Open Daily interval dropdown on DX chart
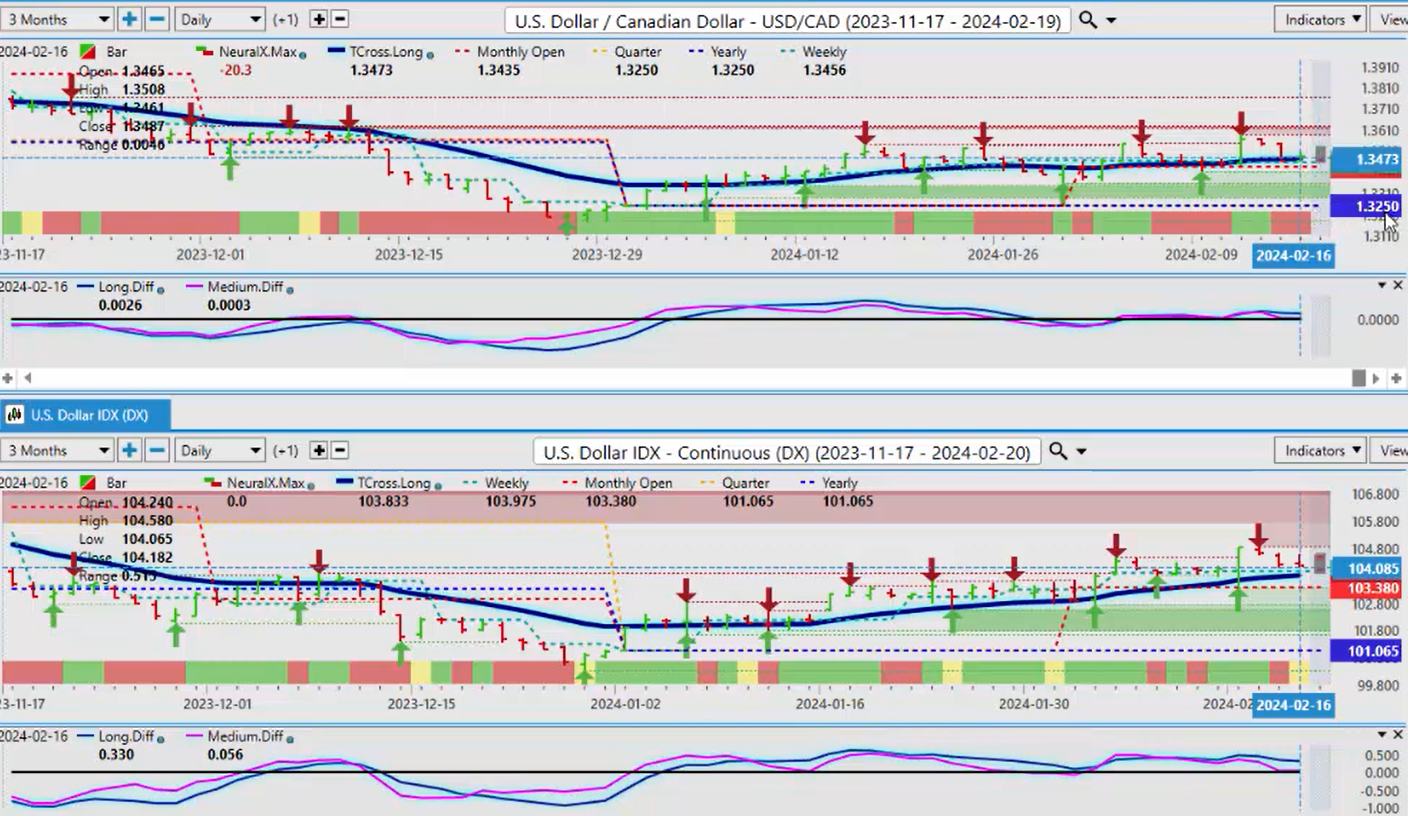 click(219, 450)
